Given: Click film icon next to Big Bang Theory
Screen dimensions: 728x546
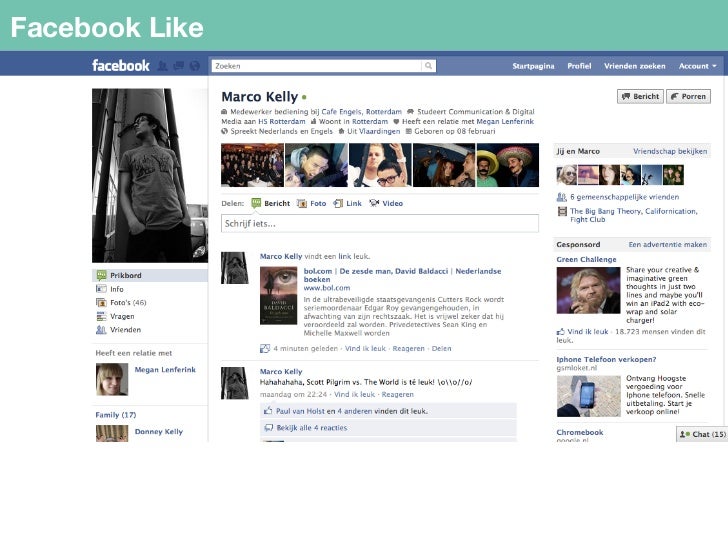Looking at the screenshot, I should 562,212.
